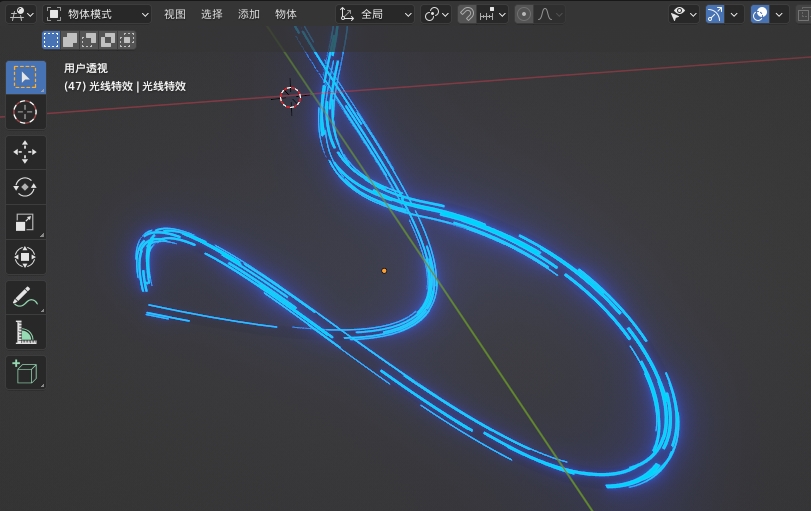The height and width of the screenshot is (511, 811).
Task: Toggle viewport overlays display
Action: click(x=760, y=14)
